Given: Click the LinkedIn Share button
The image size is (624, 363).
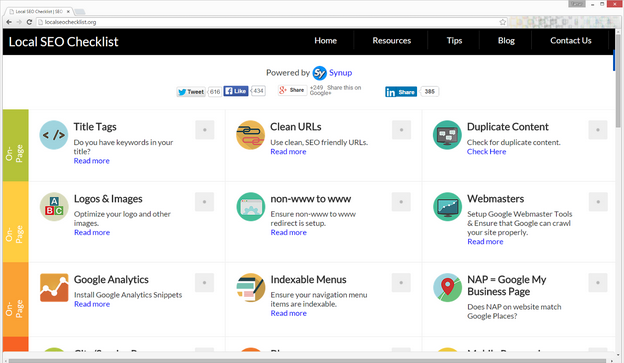Looking at the screenshot, I should (401, 92).
